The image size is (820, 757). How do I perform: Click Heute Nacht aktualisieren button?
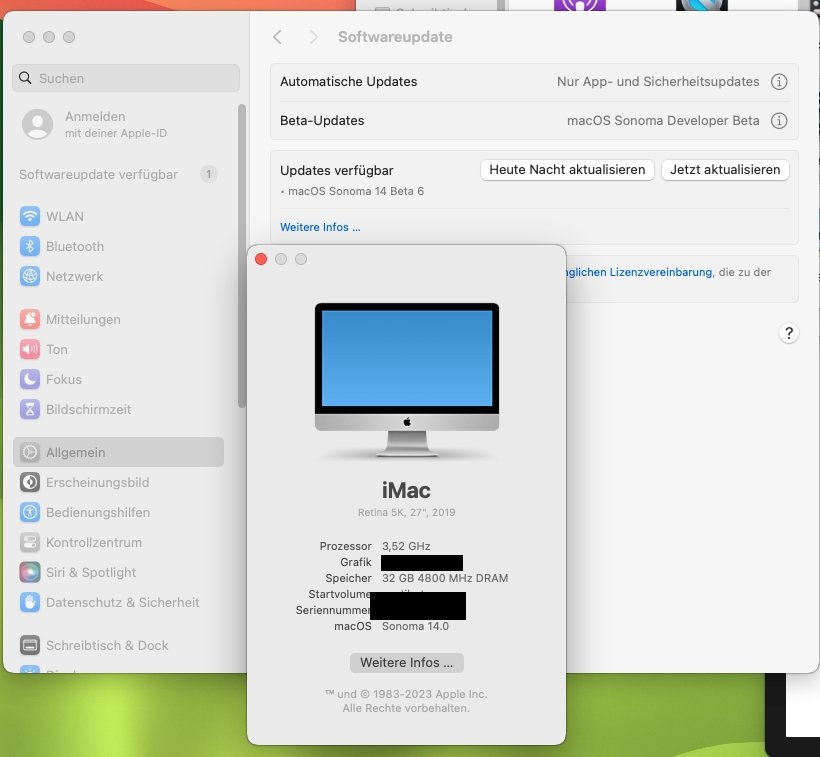pyautogui.click(x=567, y=170)
